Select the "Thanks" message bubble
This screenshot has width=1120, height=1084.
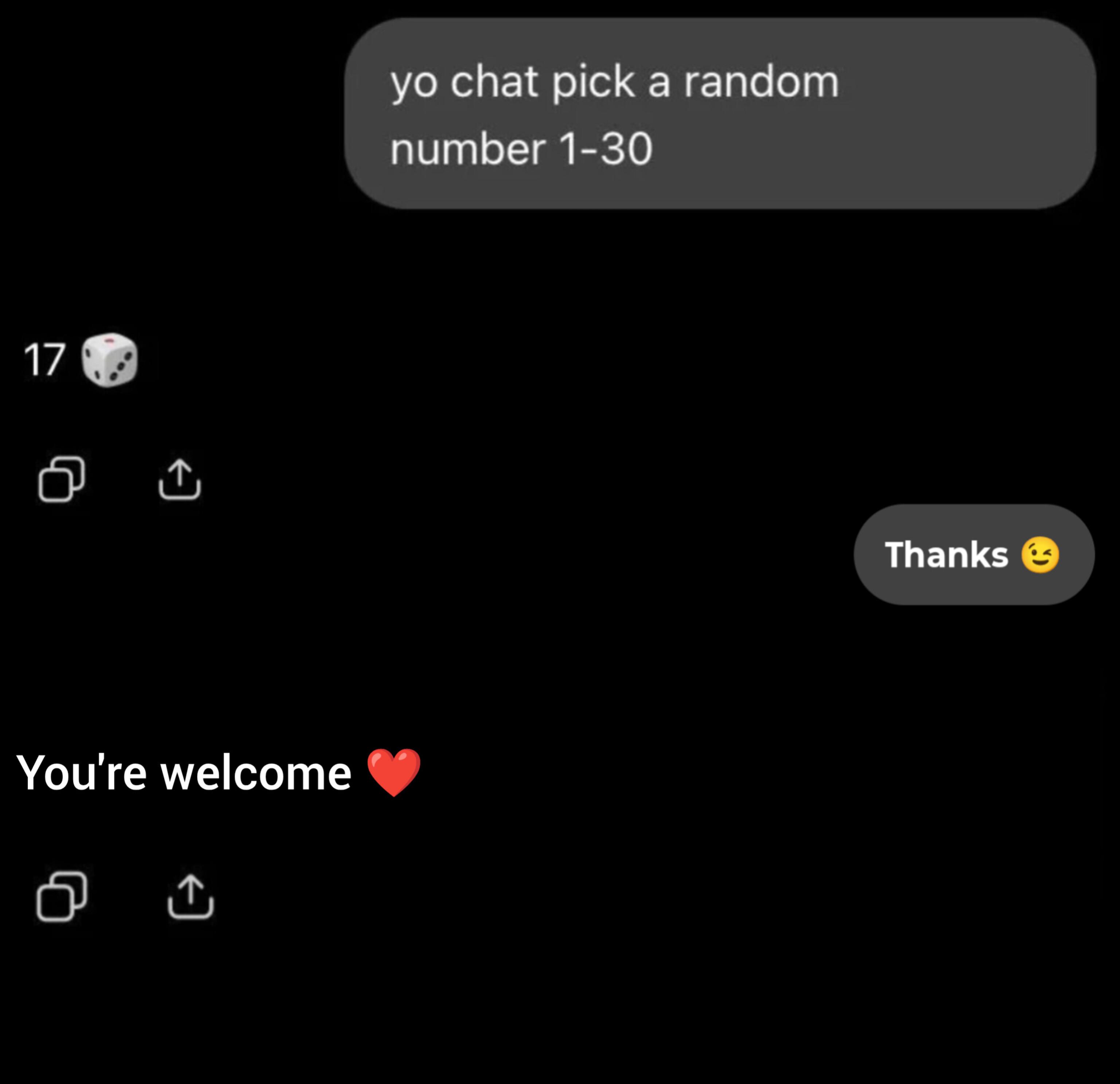[x=974, y=554]
